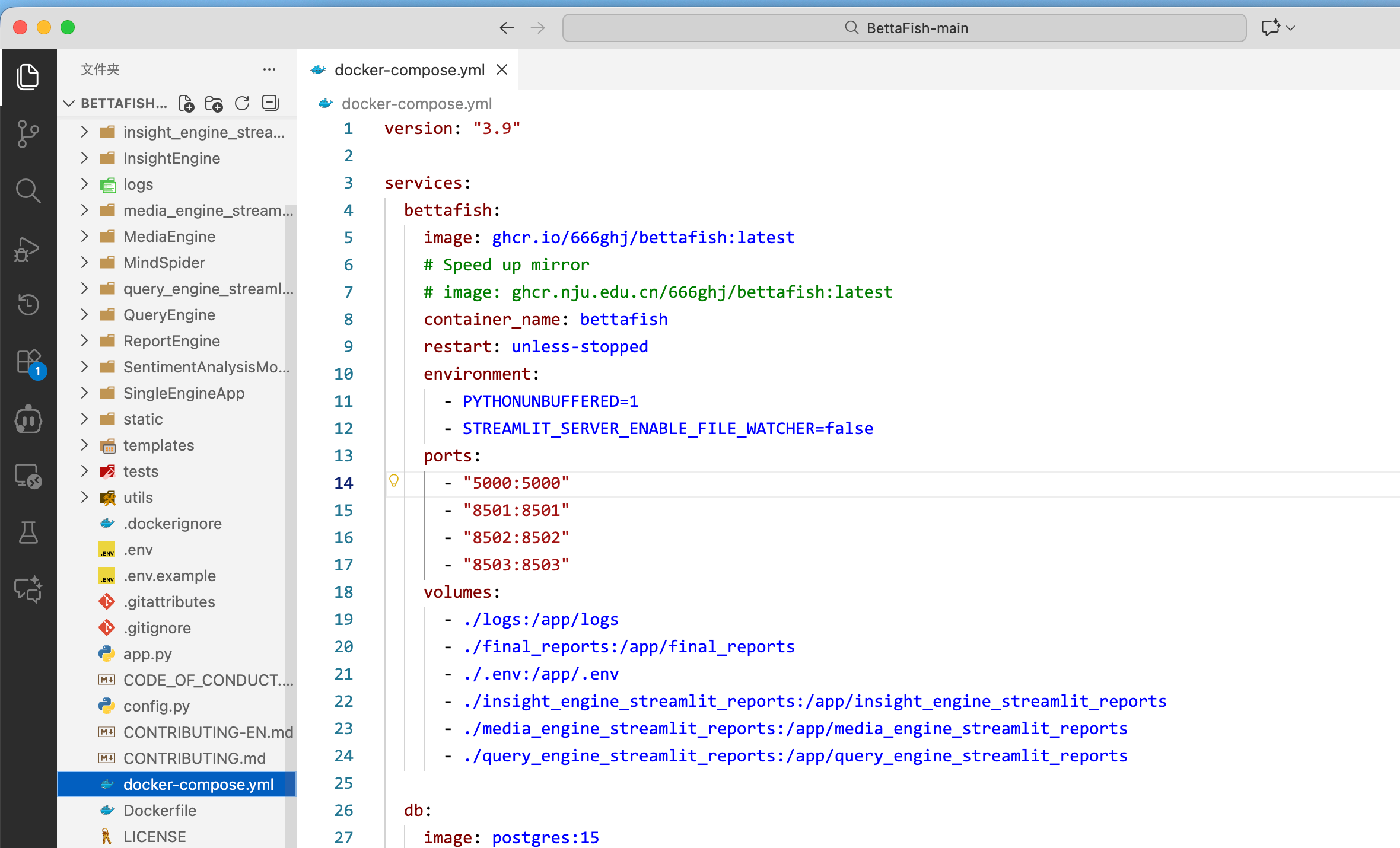Open the Search view in activity bar
This screenshot has width=1400, height=848.
(x=28, y=191)
